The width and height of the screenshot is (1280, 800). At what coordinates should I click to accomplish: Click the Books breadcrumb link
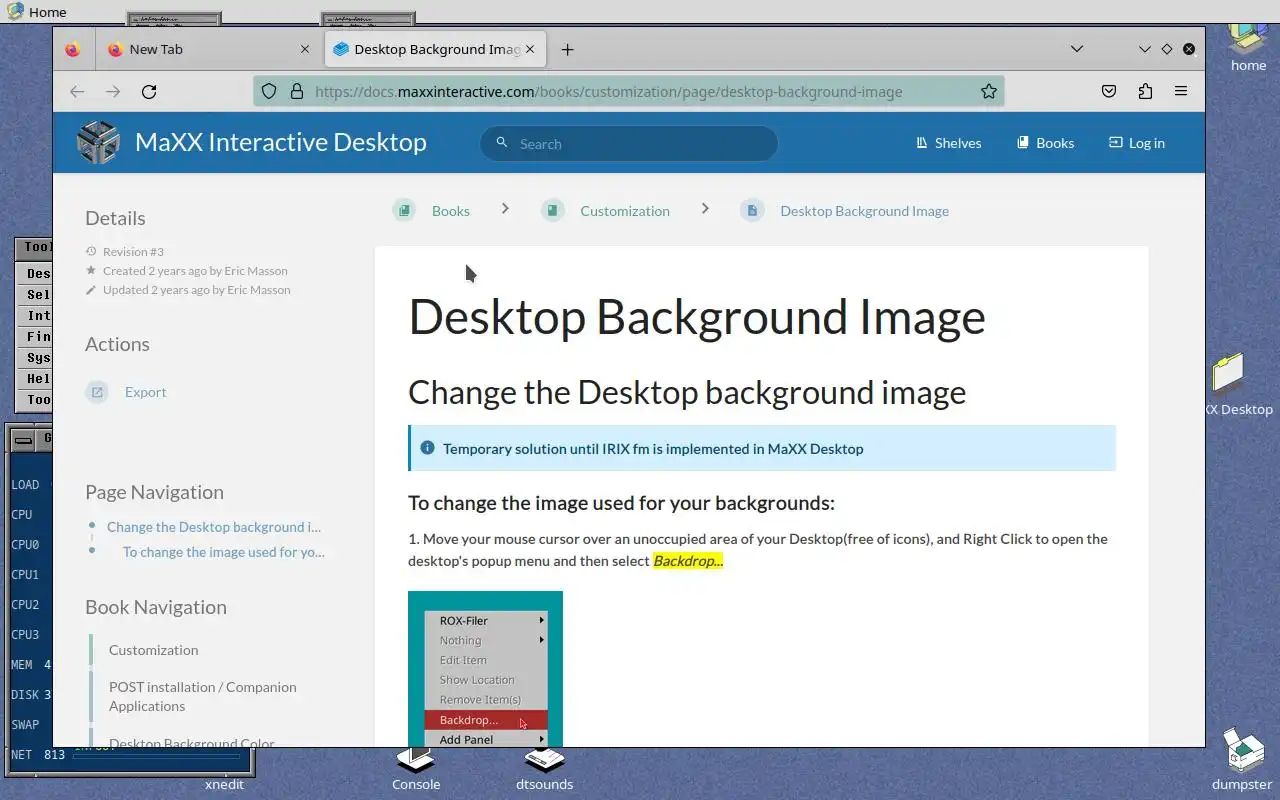(451, 211)
